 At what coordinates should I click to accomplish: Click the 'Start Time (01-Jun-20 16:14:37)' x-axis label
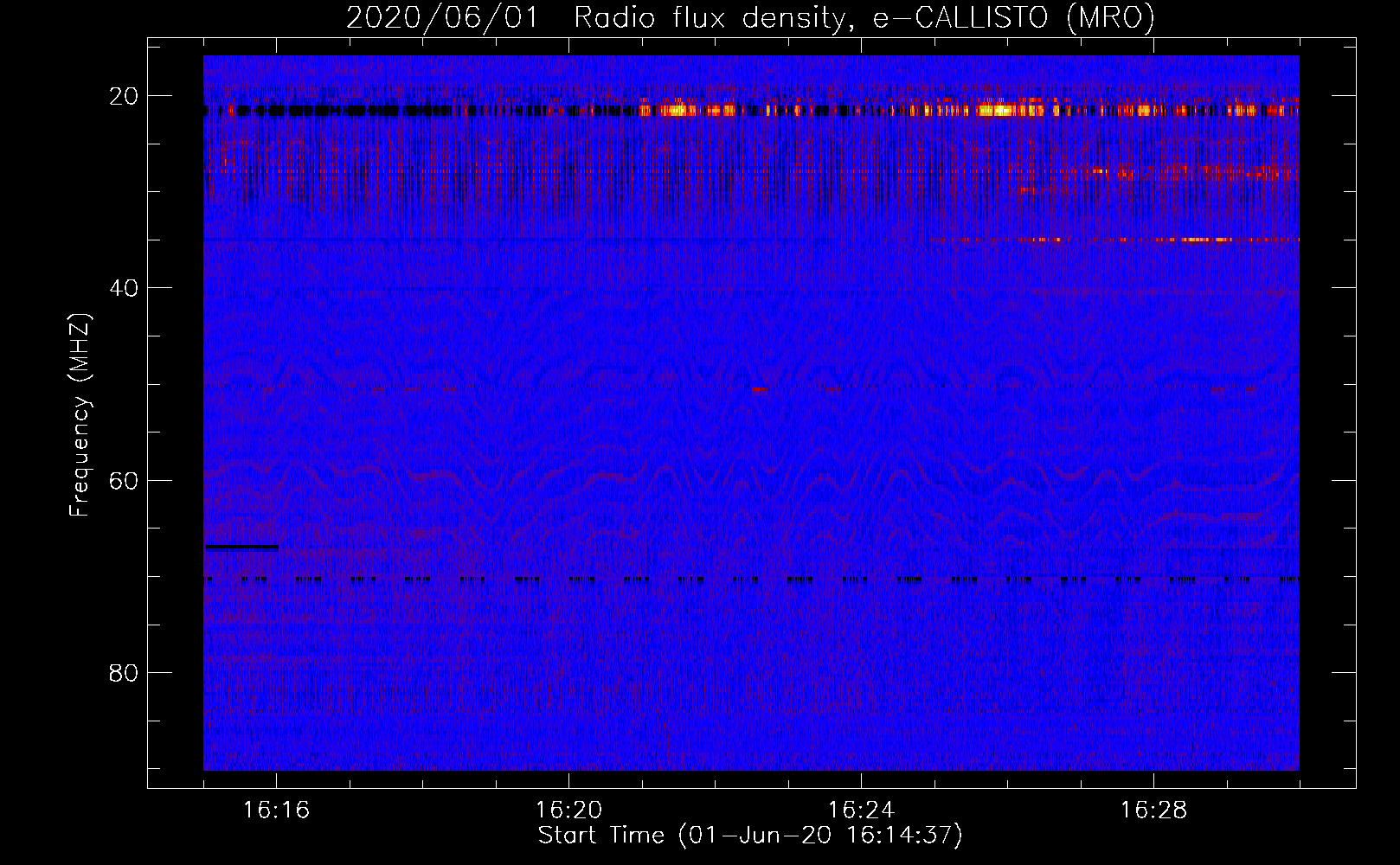click(x=750, y=836)
